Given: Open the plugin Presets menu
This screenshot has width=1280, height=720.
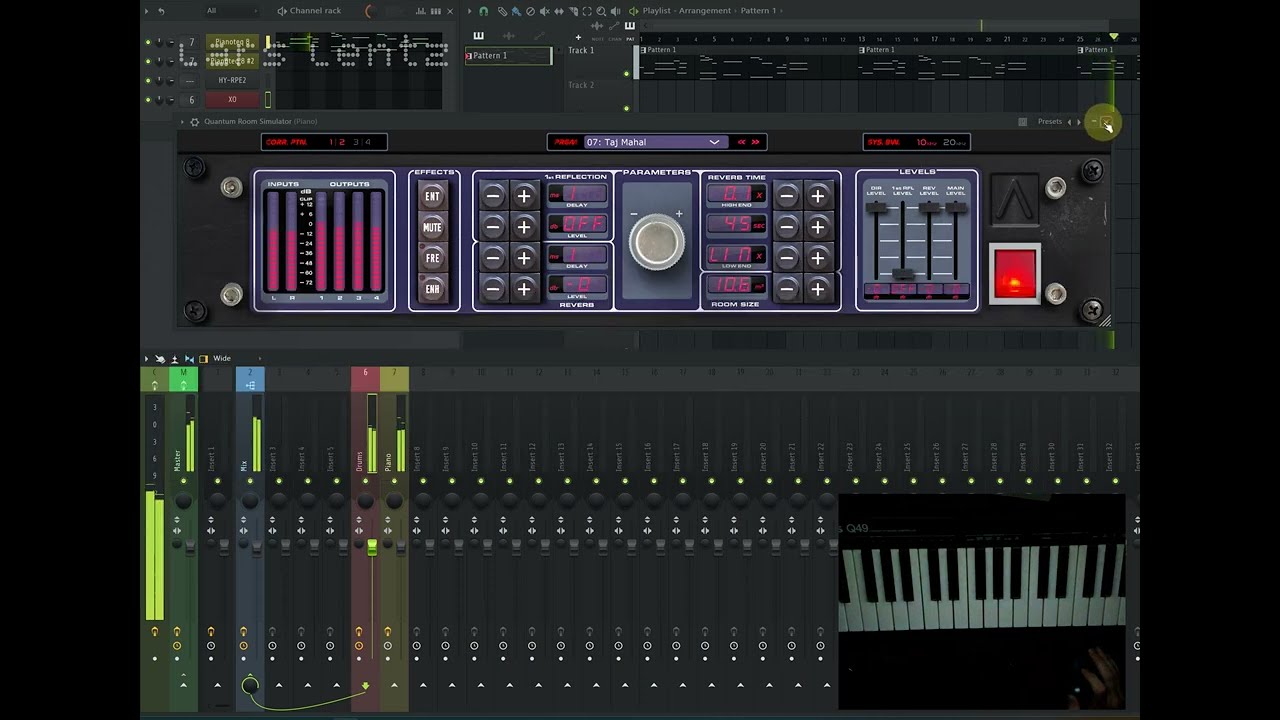Looking at the screenshot, I should [1050, 122].
